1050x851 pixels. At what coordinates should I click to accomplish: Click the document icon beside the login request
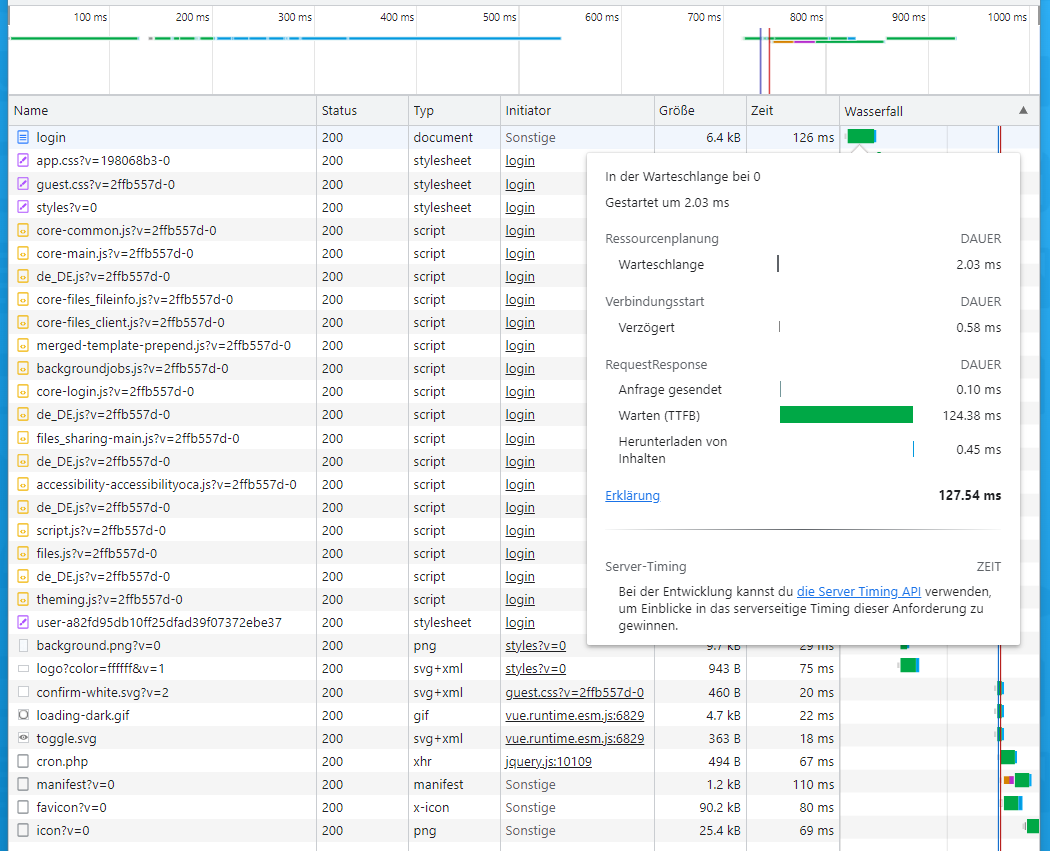coord(23,137)
